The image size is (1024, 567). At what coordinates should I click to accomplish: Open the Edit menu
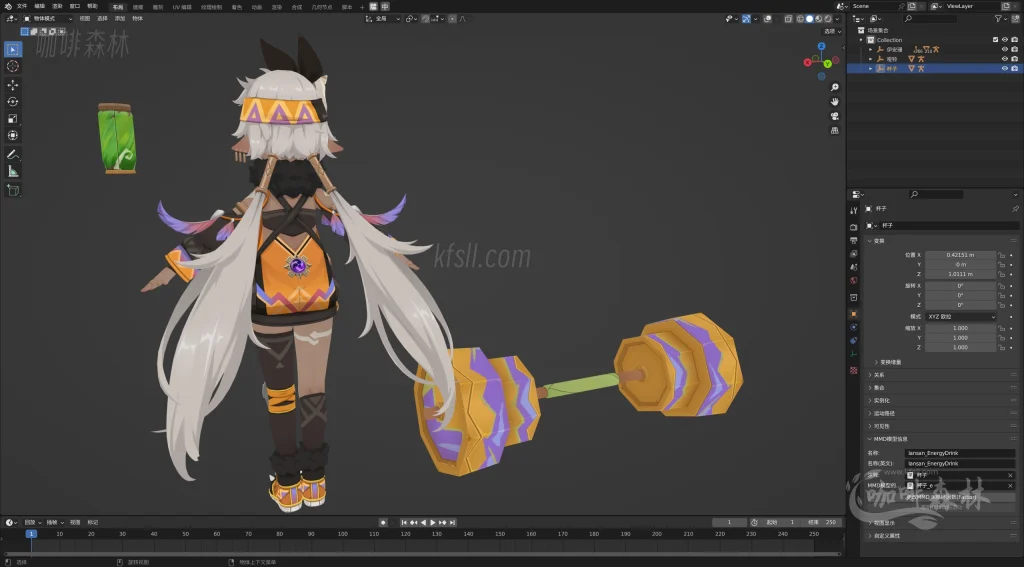click(40, 6)
